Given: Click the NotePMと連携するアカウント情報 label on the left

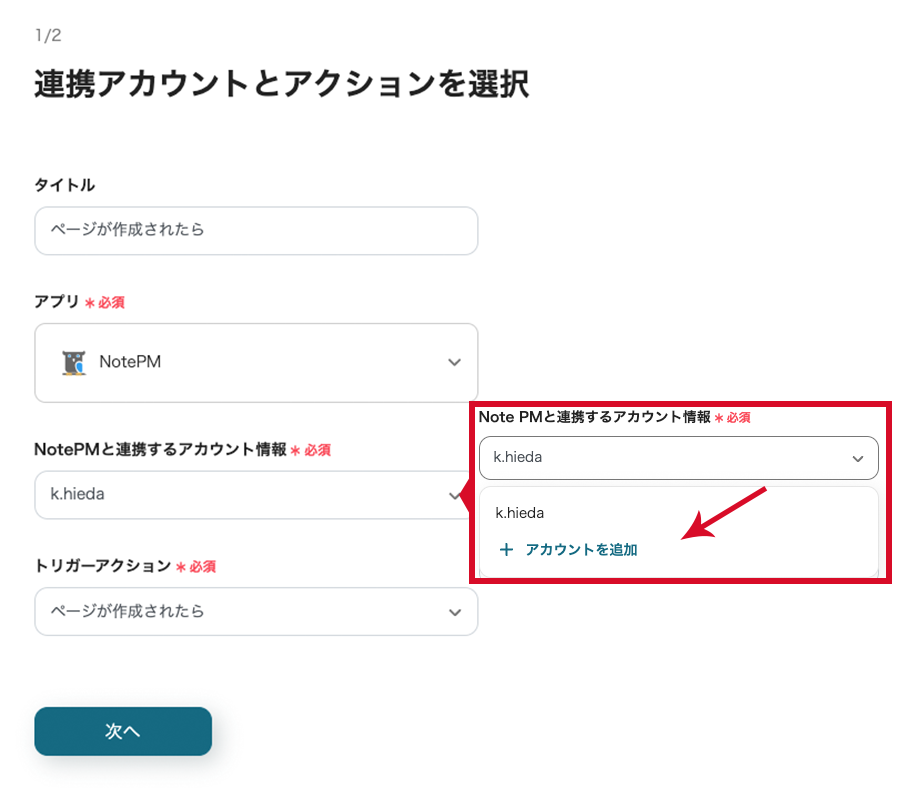Looking at the screenshot, I should [161, 449].
